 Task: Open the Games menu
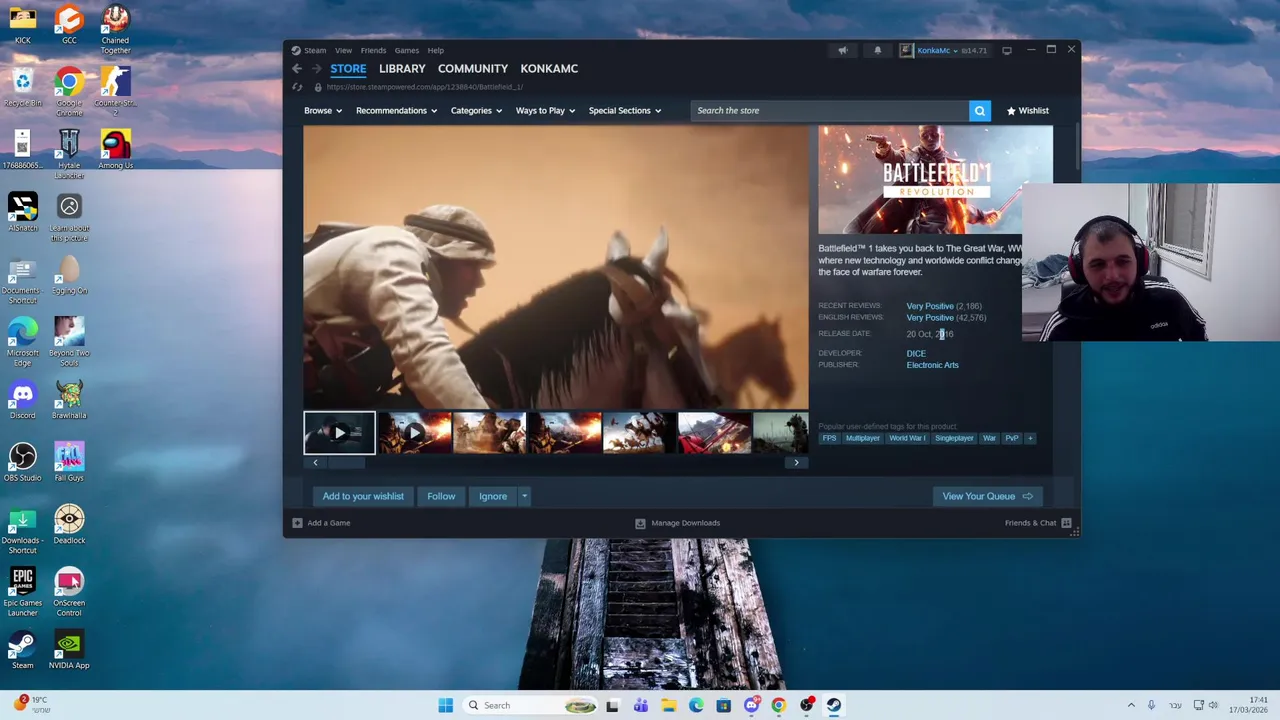coord(406,50)
